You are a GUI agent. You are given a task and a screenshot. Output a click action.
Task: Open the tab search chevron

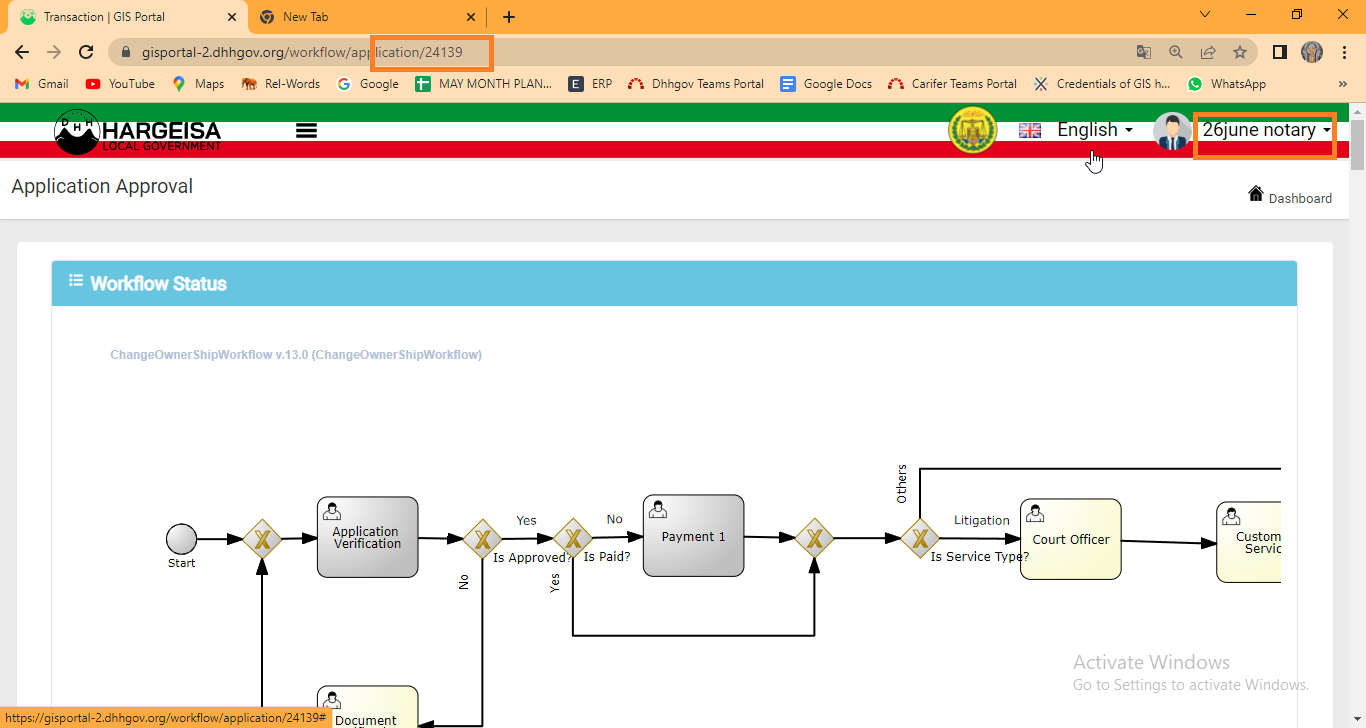(1205, 15)
